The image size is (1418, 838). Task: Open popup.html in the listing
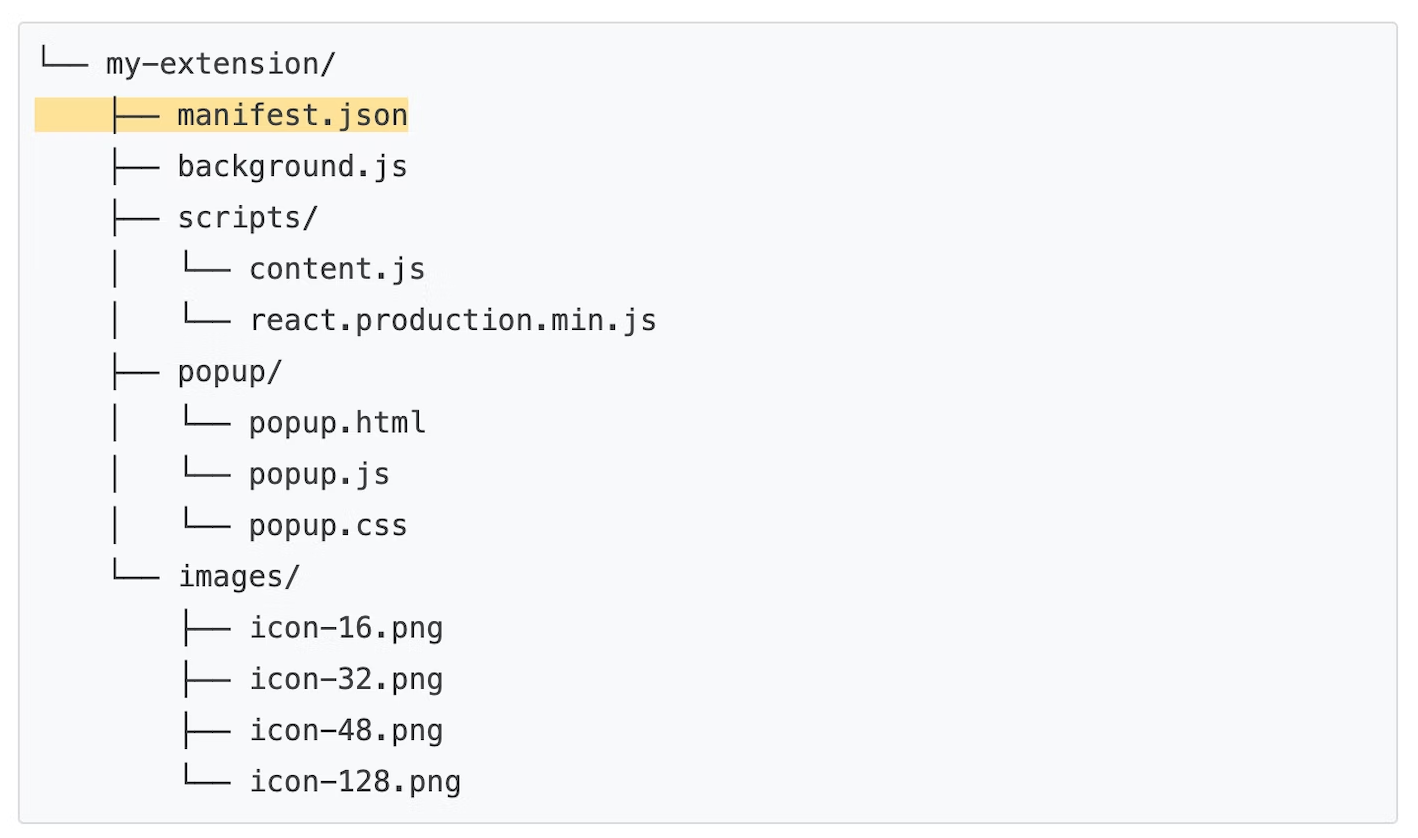click(337, 423)
